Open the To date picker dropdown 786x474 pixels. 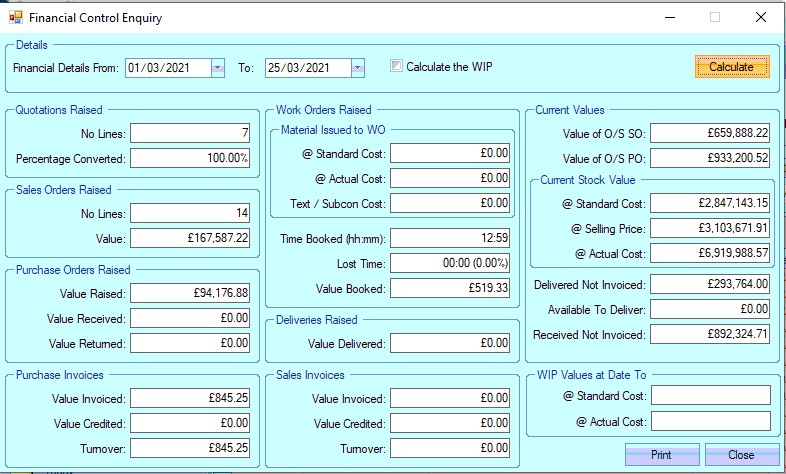pos(358,68)
